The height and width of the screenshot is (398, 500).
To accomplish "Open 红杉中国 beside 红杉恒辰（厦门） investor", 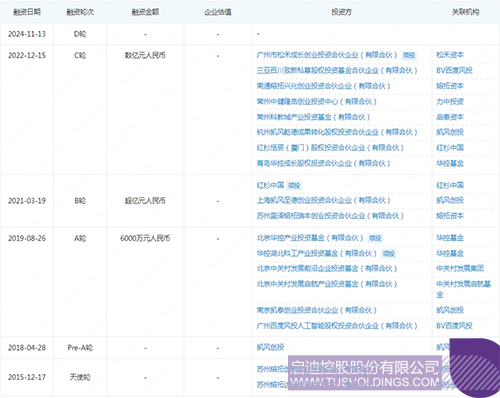I will [450, 148].
